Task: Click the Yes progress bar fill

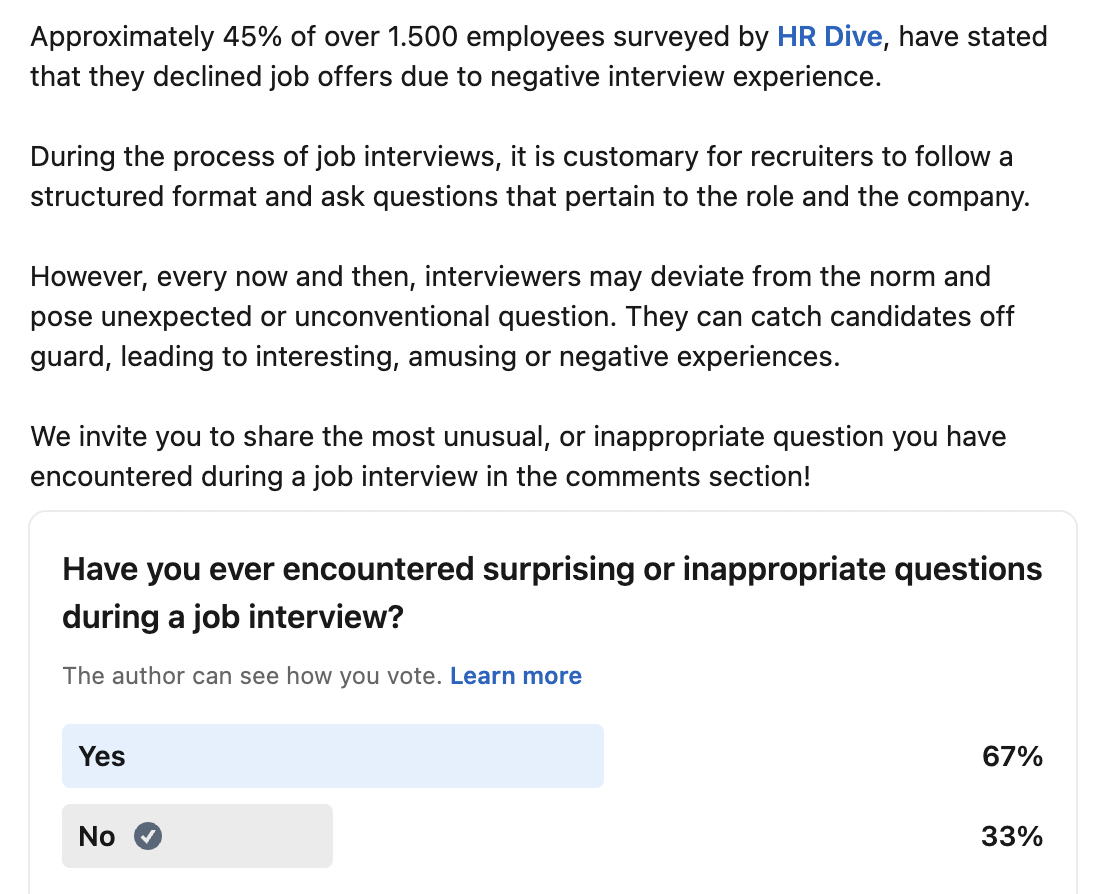Action: (333, 756)
